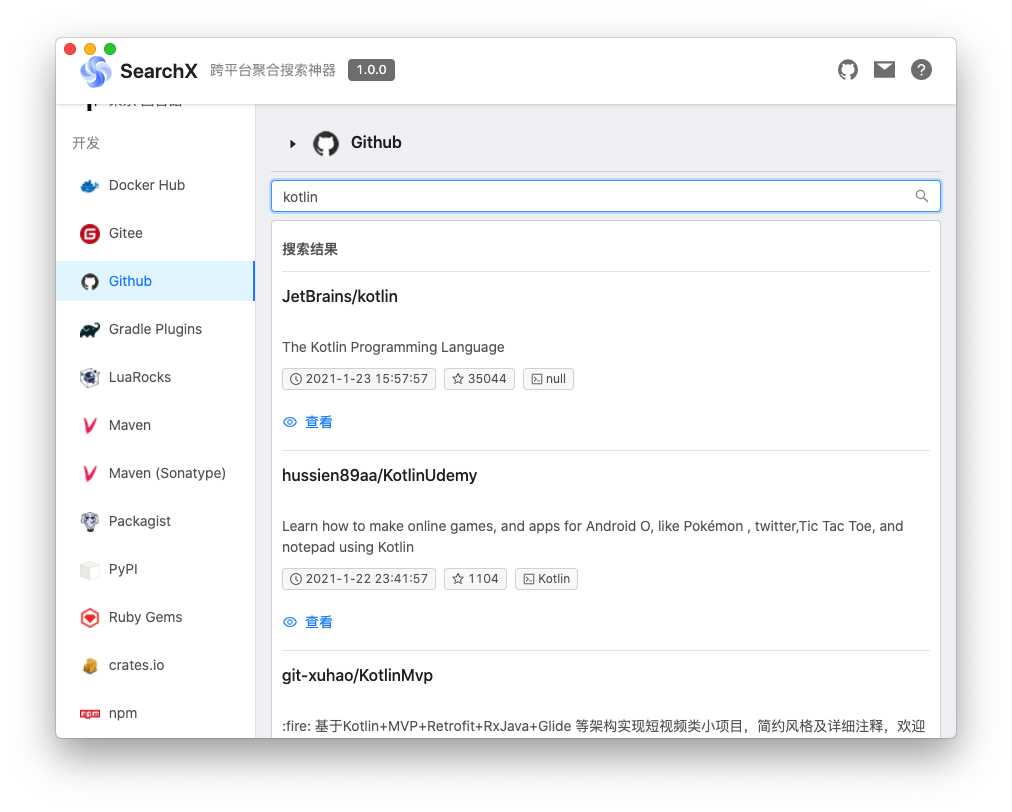The height and width of the screenshot is (812, 1012).
Task: Click star count 35044 badge
Action: pos(479,379)
